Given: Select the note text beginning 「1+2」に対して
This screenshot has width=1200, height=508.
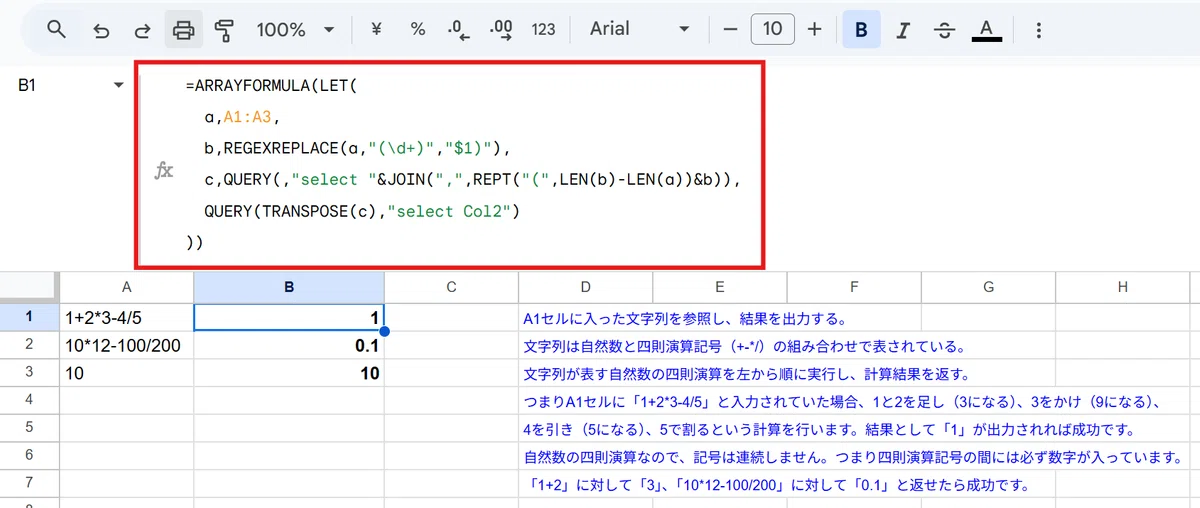Looking at the screenshot, I should 777,486.
